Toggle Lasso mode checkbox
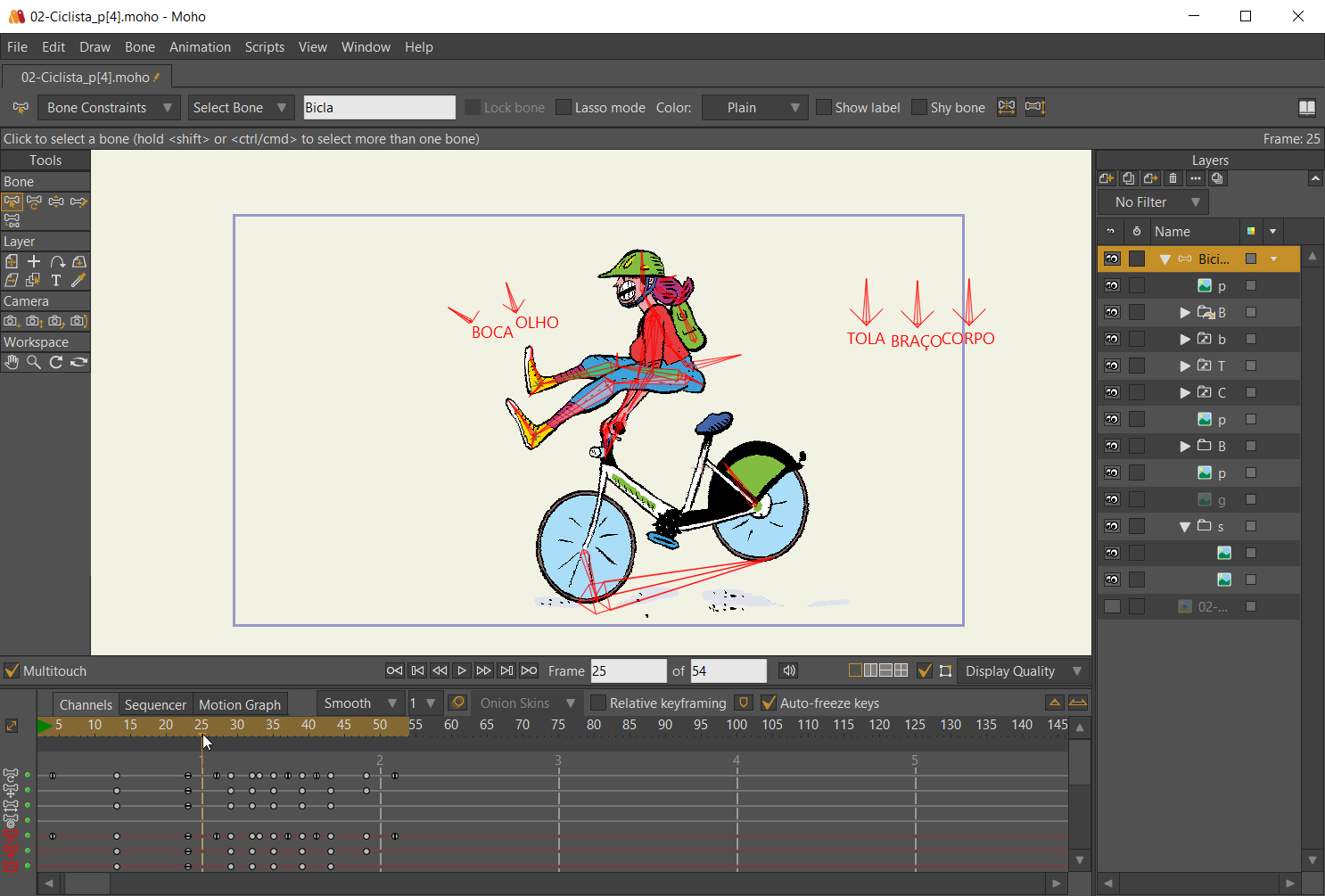Screen dimensions: 1325x896 pos(564,108)
